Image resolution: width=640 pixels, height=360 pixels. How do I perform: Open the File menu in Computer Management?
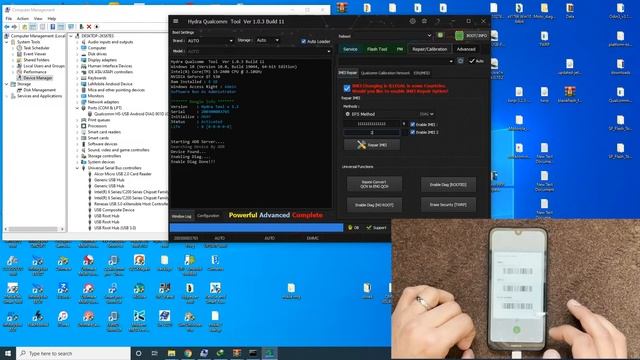pos(9,18)
